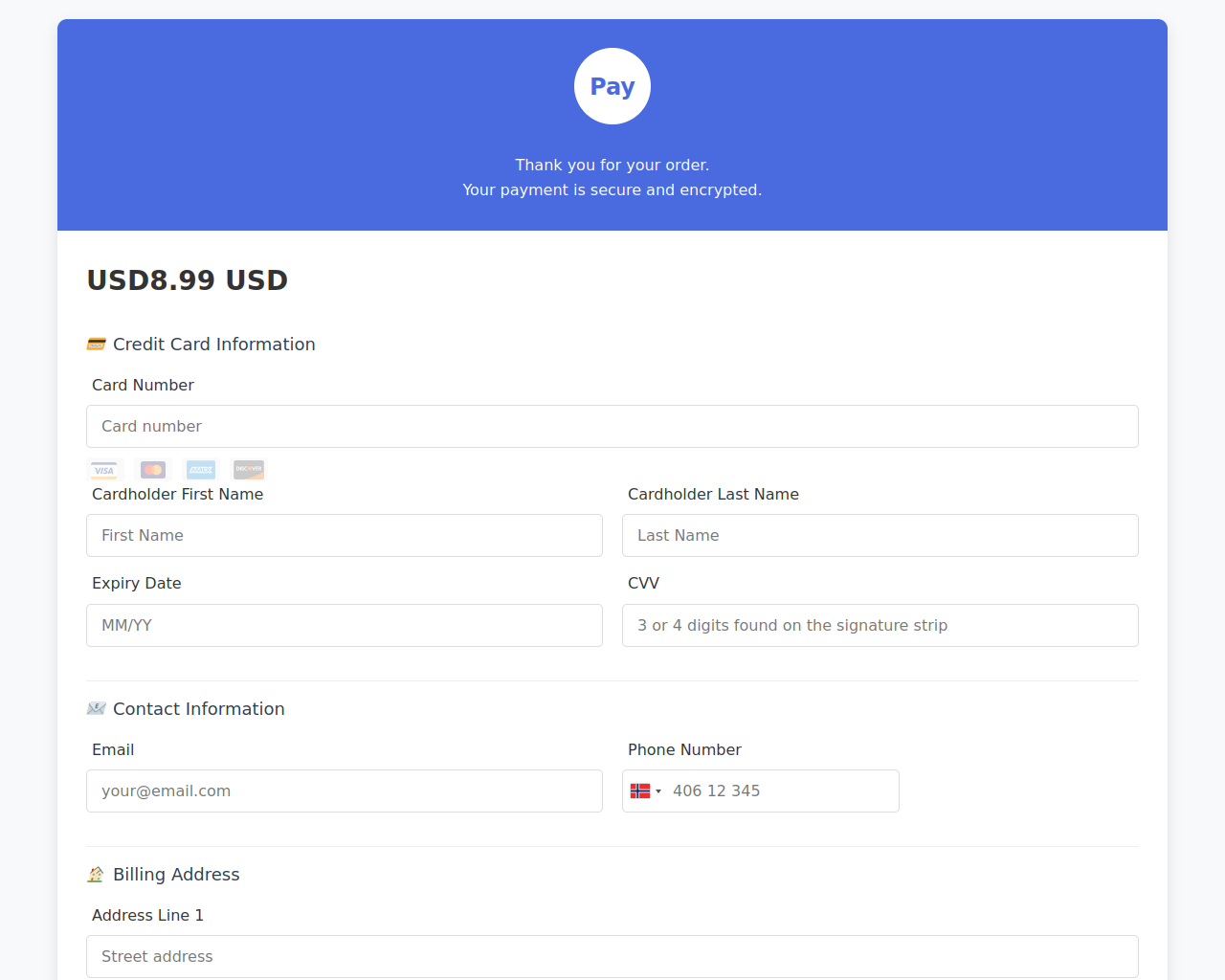Screen dimensions: 1225x980
Task: Focus the CVV input field
Action: (x=880, y=625)
